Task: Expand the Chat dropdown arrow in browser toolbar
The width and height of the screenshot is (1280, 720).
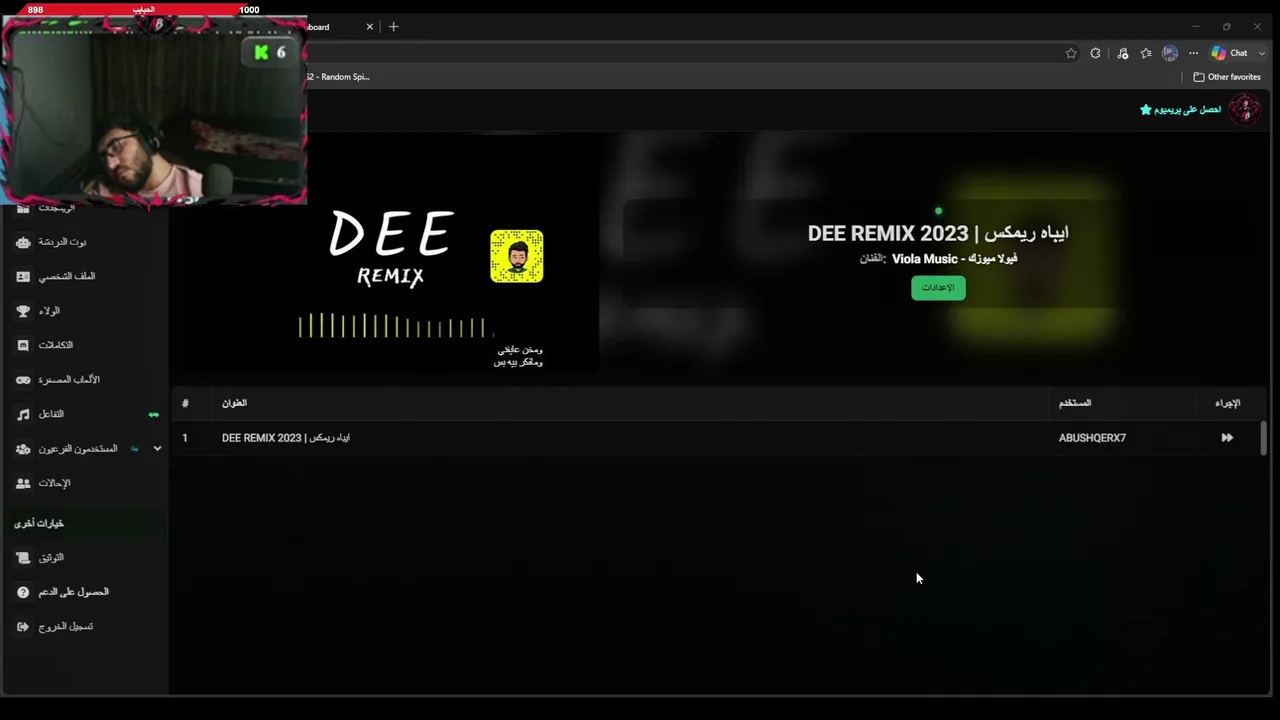Action: tap(1262, 53)
